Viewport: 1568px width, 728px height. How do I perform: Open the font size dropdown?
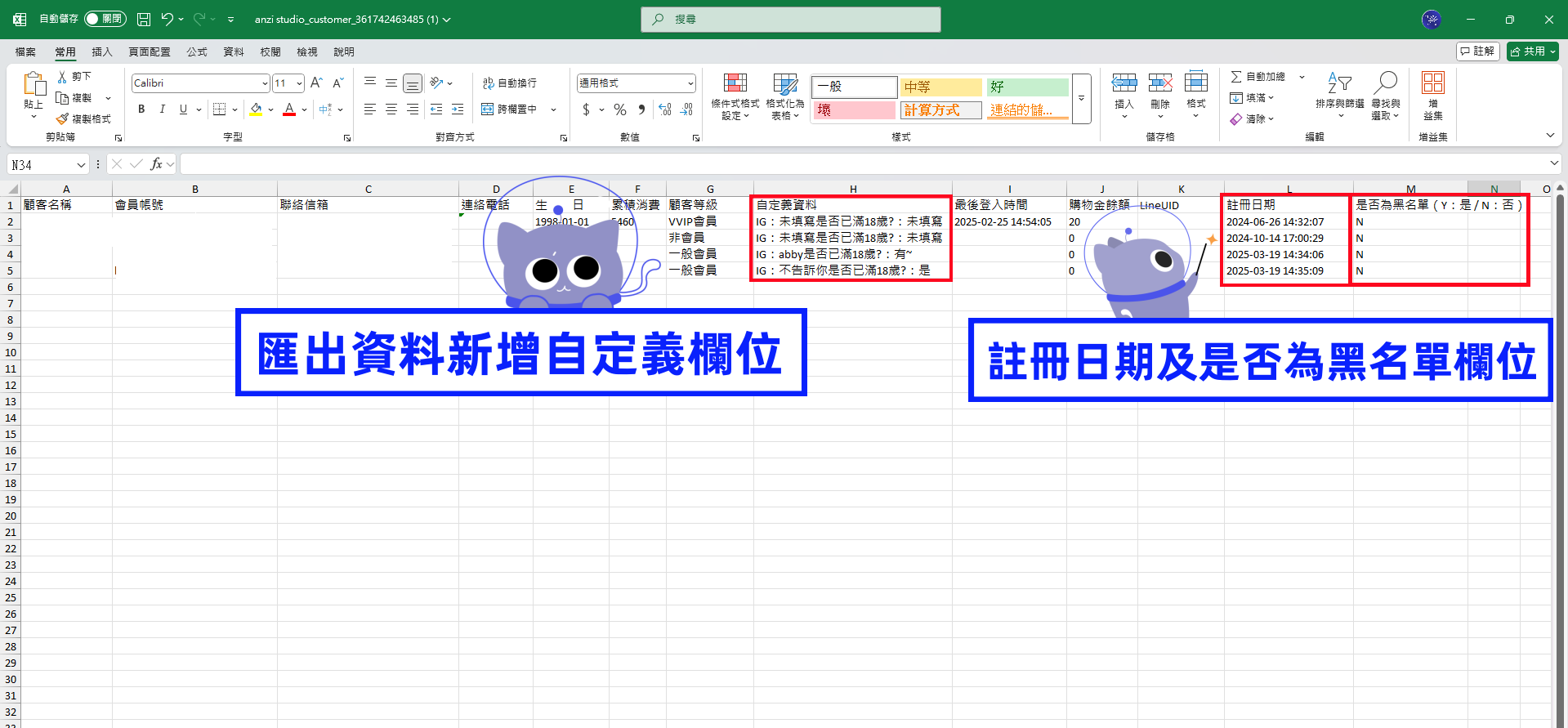[x=299, y=83]
